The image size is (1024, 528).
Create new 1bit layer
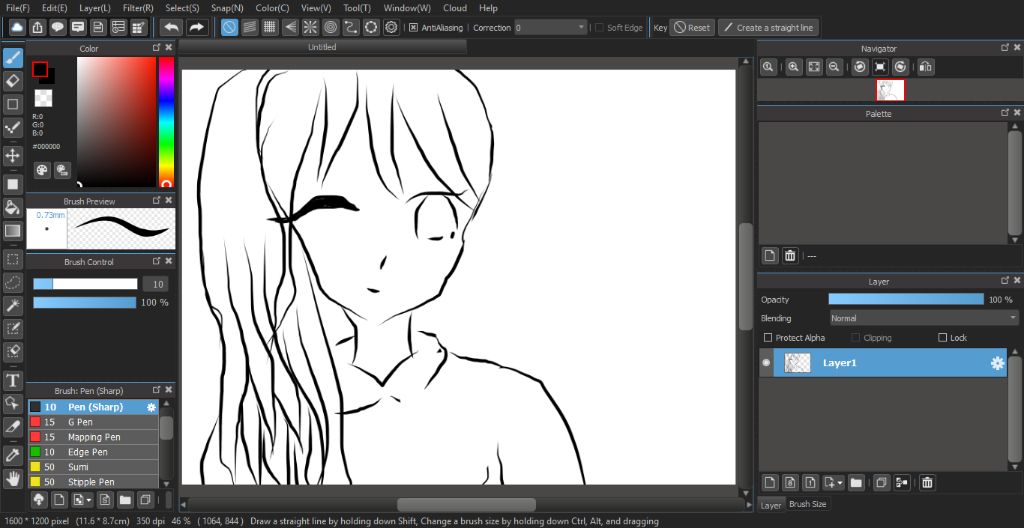click(810, 483)
